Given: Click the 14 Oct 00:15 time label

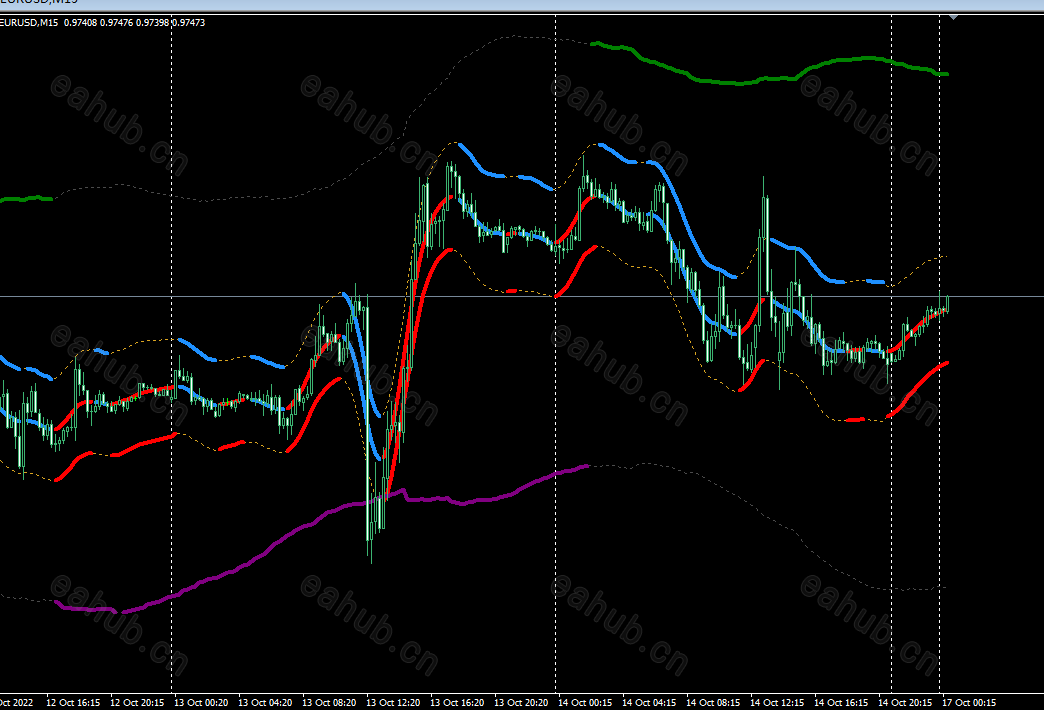Looking at the screenshot, I should point(585,703).
